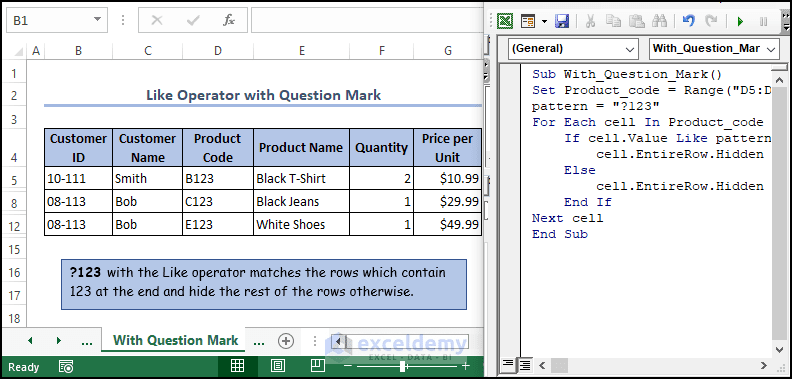The image size is (792, 379).
Task: Click the Smith customer name cell
Action: tap(147, 178)
